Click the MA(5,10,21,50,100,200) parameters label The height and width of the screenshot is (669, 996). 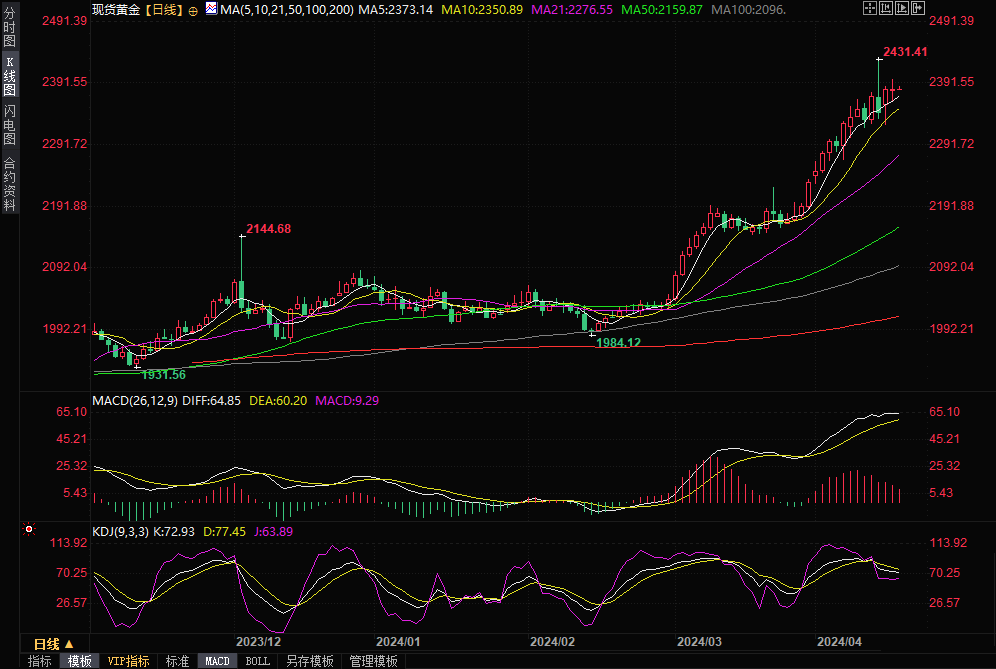(x=286, y=9)
